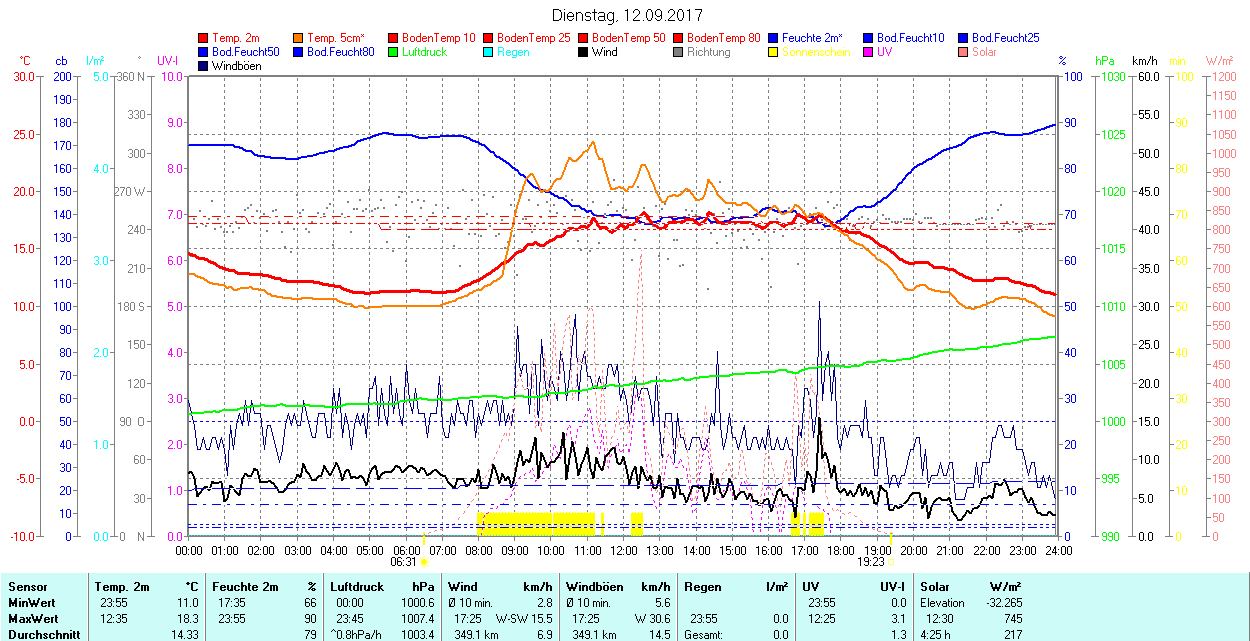This screenshot has width=1250, height=641.
Task: Click the yellow Sonnenschein legend swatch
Action: (x=774, y=52)
